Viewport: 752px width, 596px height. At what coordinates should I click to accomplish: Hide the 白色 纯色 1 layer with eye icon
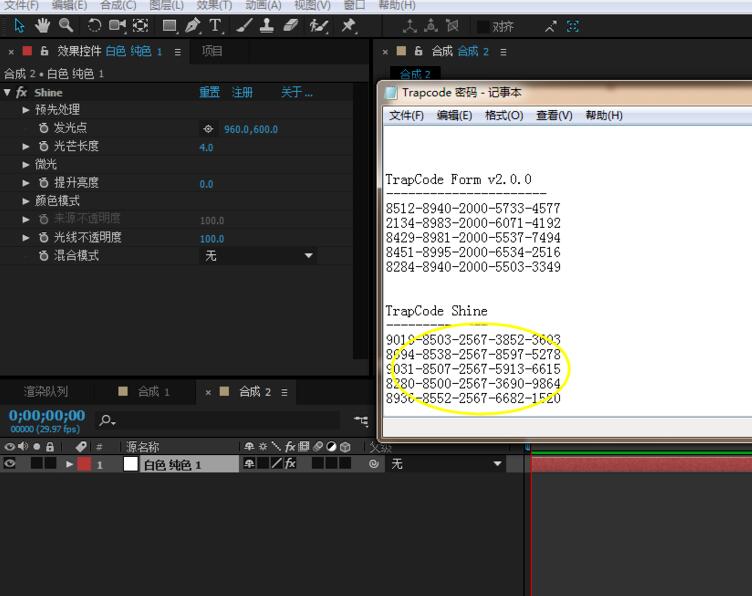click(11, 464)
